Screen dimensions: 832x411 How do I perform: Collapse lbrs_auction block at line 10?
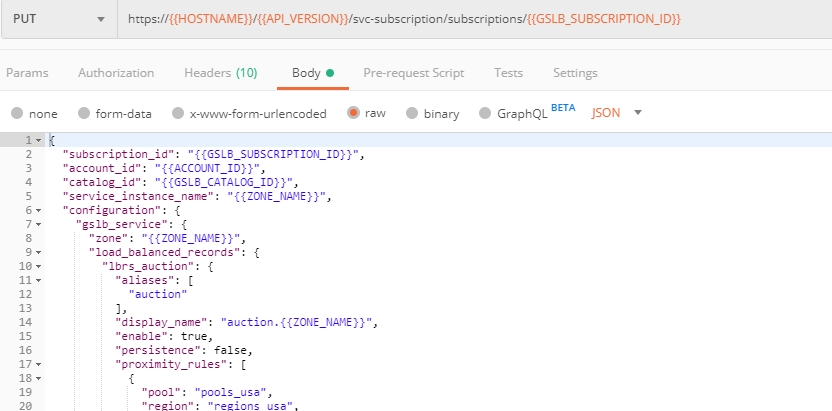pyautogui.click(x=38, y=266)
